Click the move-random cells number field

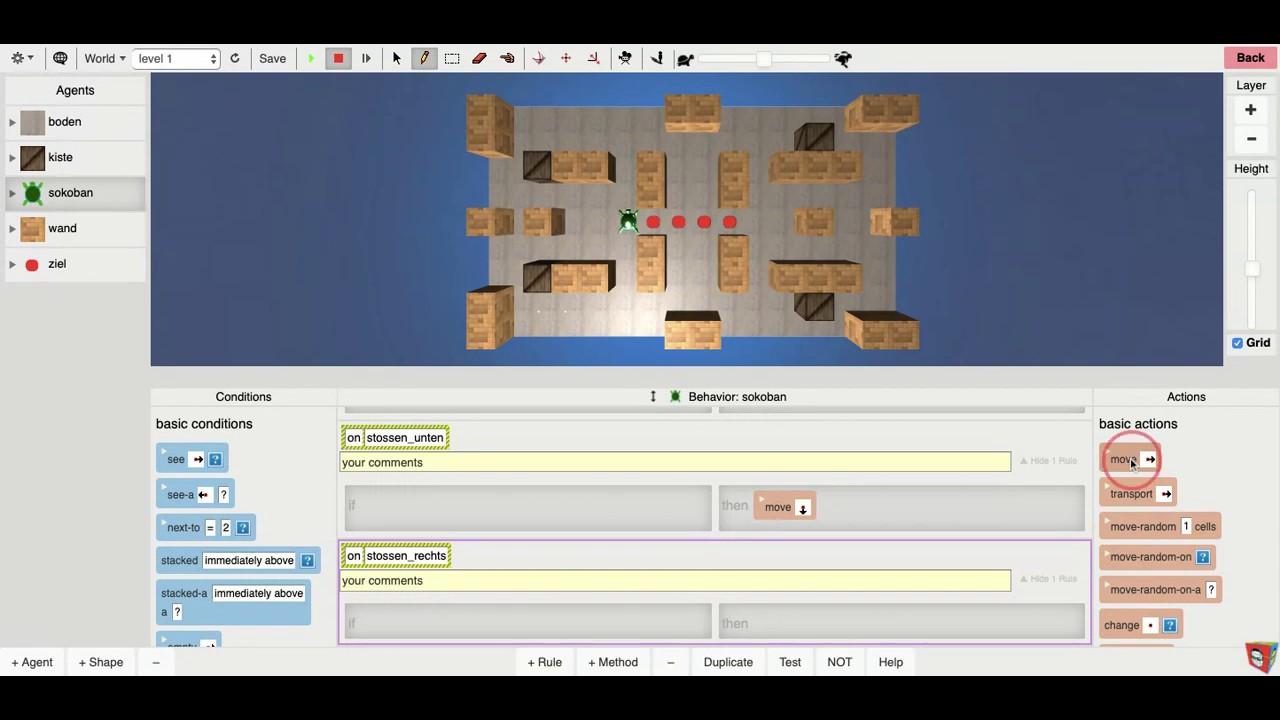pos(1186,527)
